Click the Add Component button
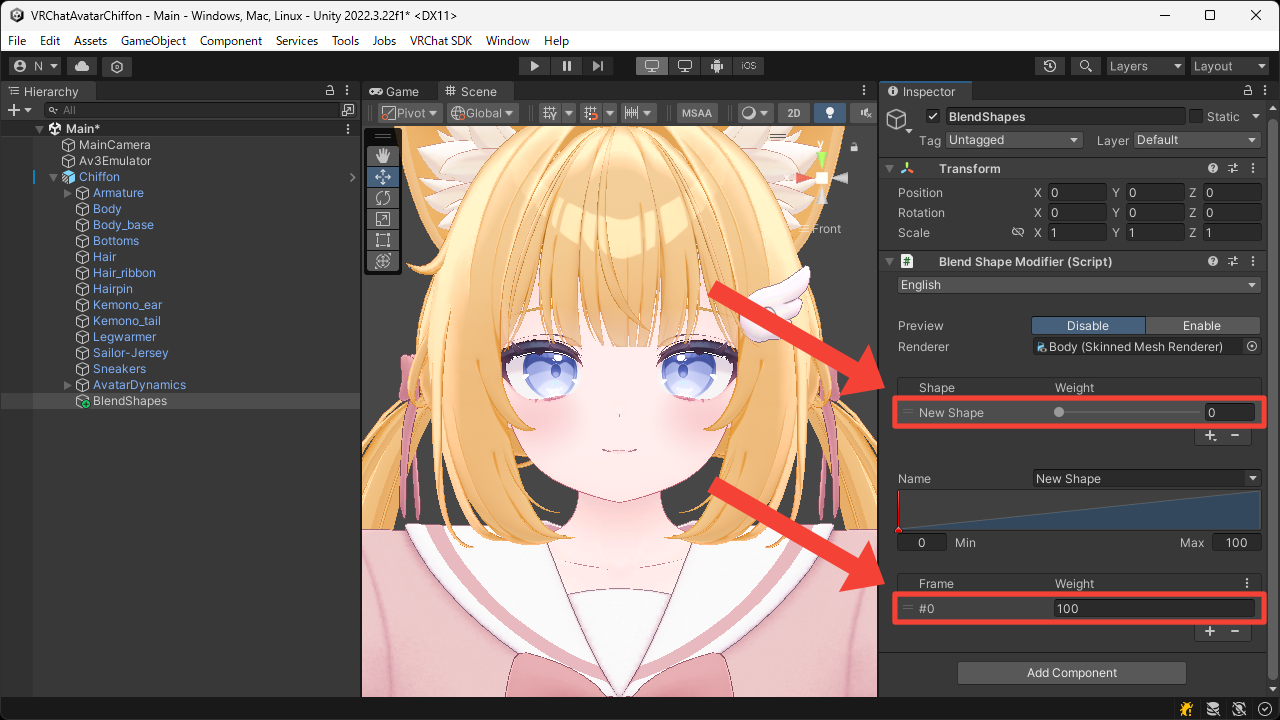This screenshot has height=720, width=1280. [x=1071, y=673]
